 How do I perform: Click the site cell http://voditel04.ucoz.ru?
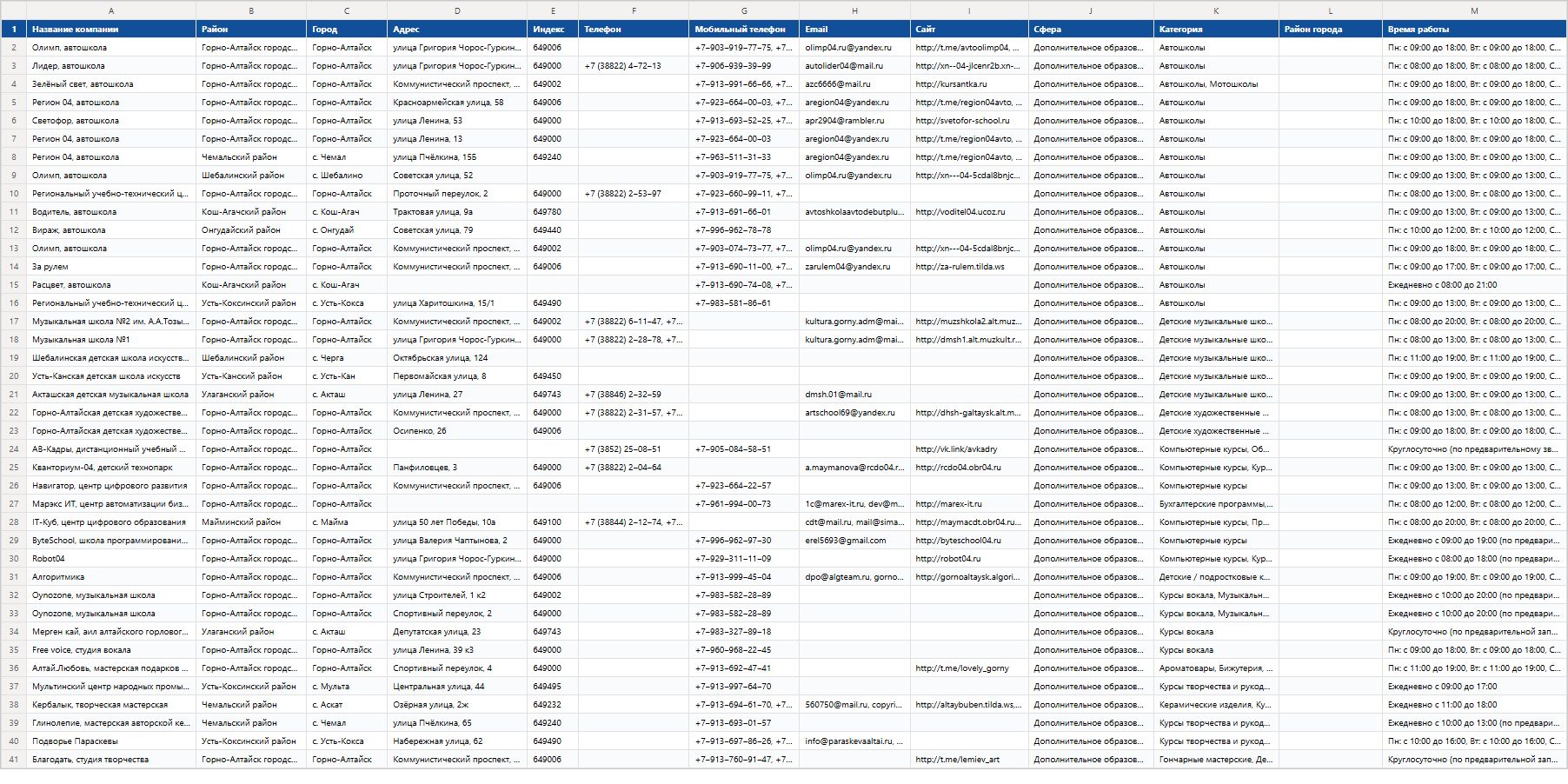click(x=969, y=212)
